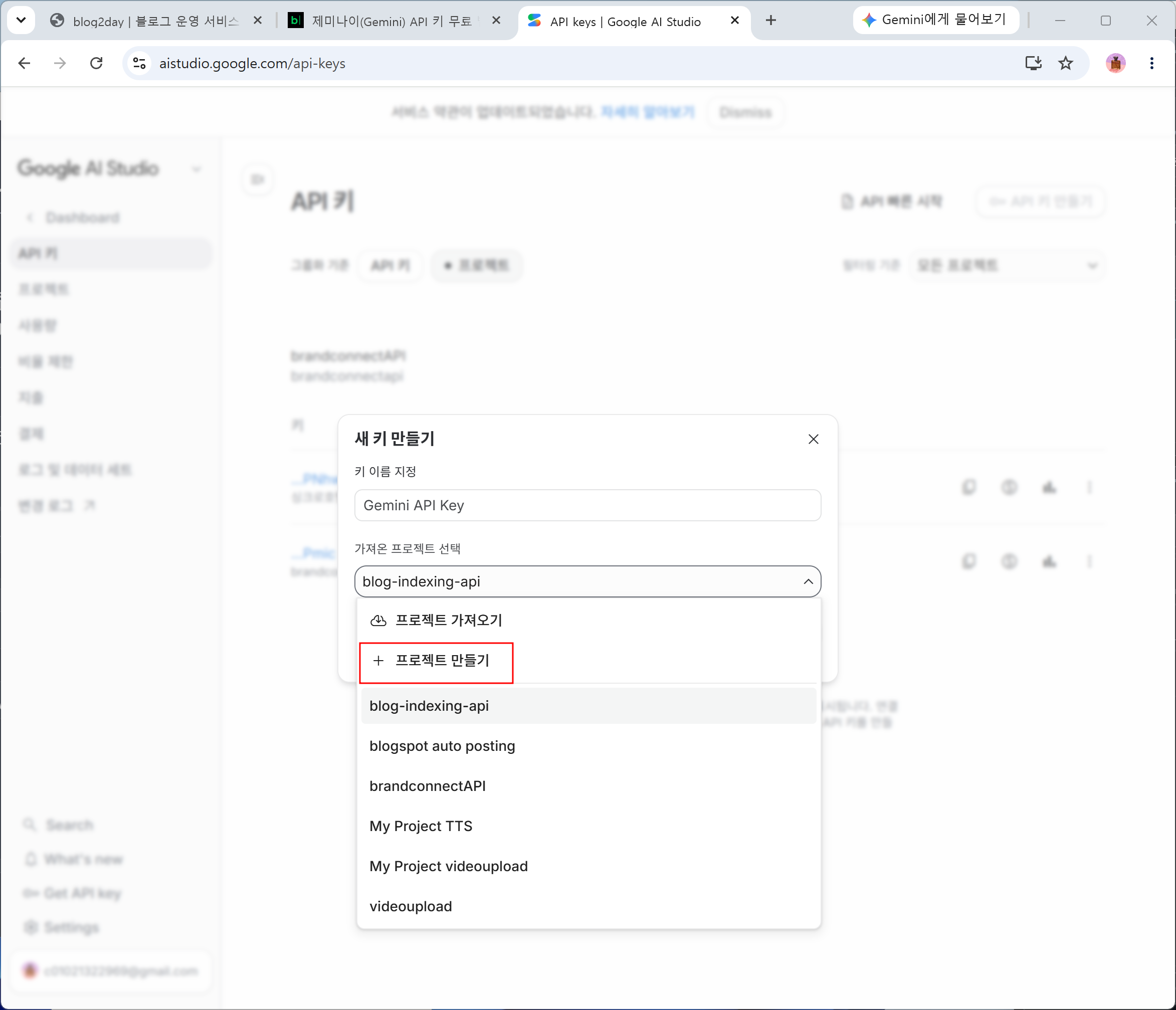Pick My Project videoupload project
The image size is (1176, 1010).
click(589, 866)
